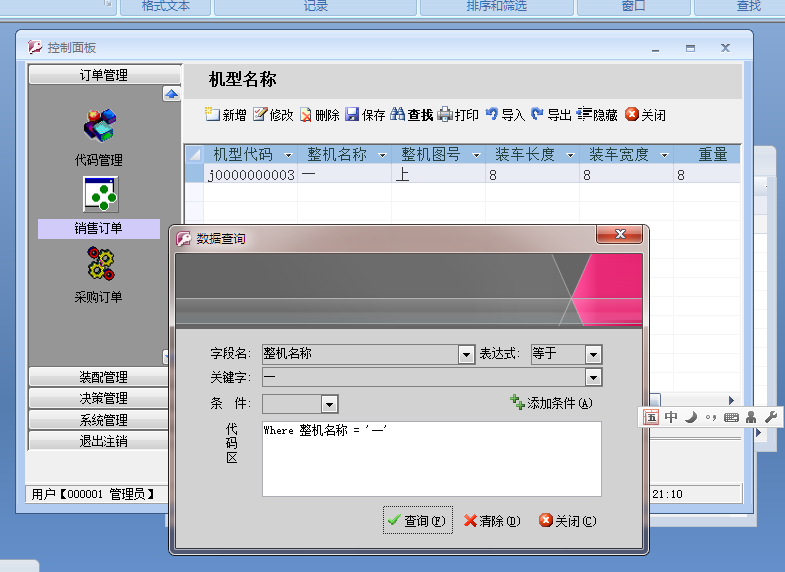Select the 上 cell under 整机图号
This screenshot has height=572, width=785.
[439, 175]
